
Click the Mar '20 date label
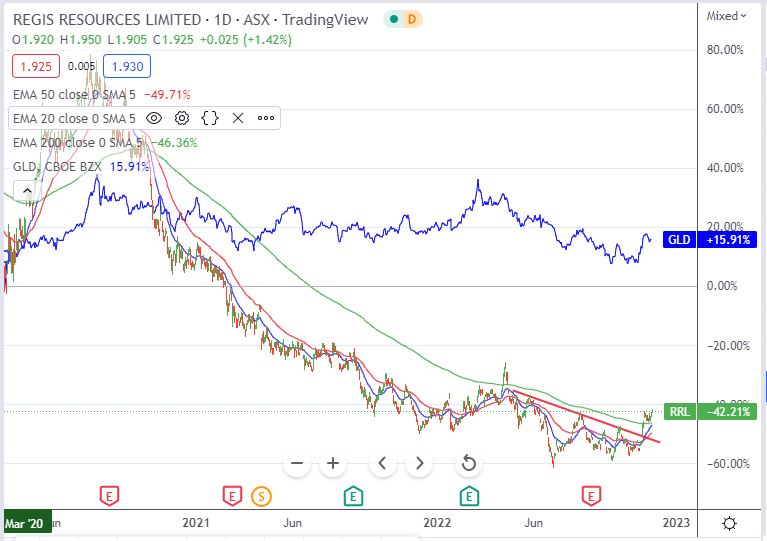click(27, 523)
